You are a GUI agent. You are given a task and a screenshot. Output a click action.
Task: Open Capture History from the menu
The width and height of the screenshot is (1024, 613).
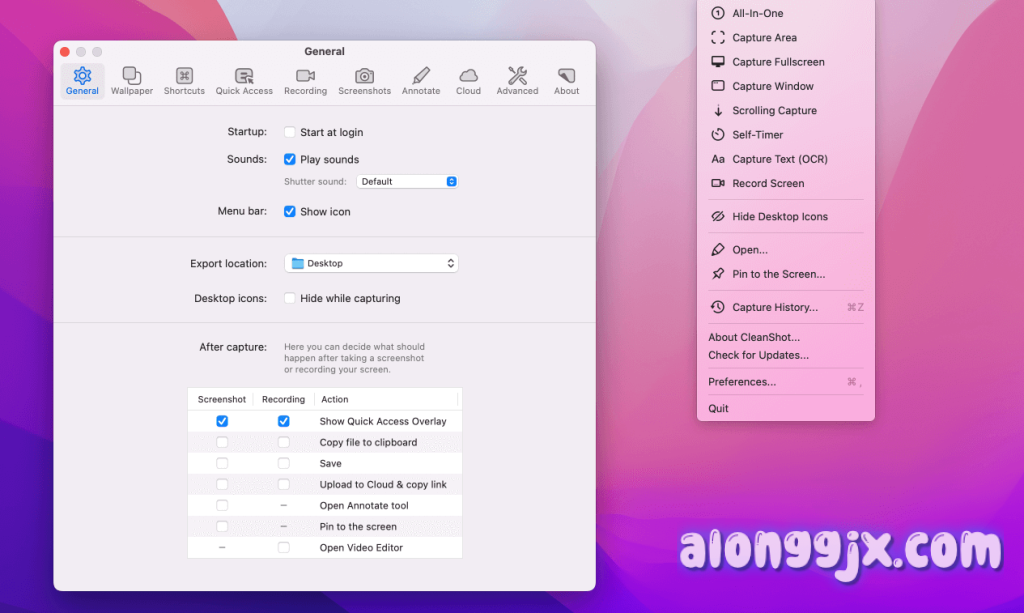click(774, 307)
